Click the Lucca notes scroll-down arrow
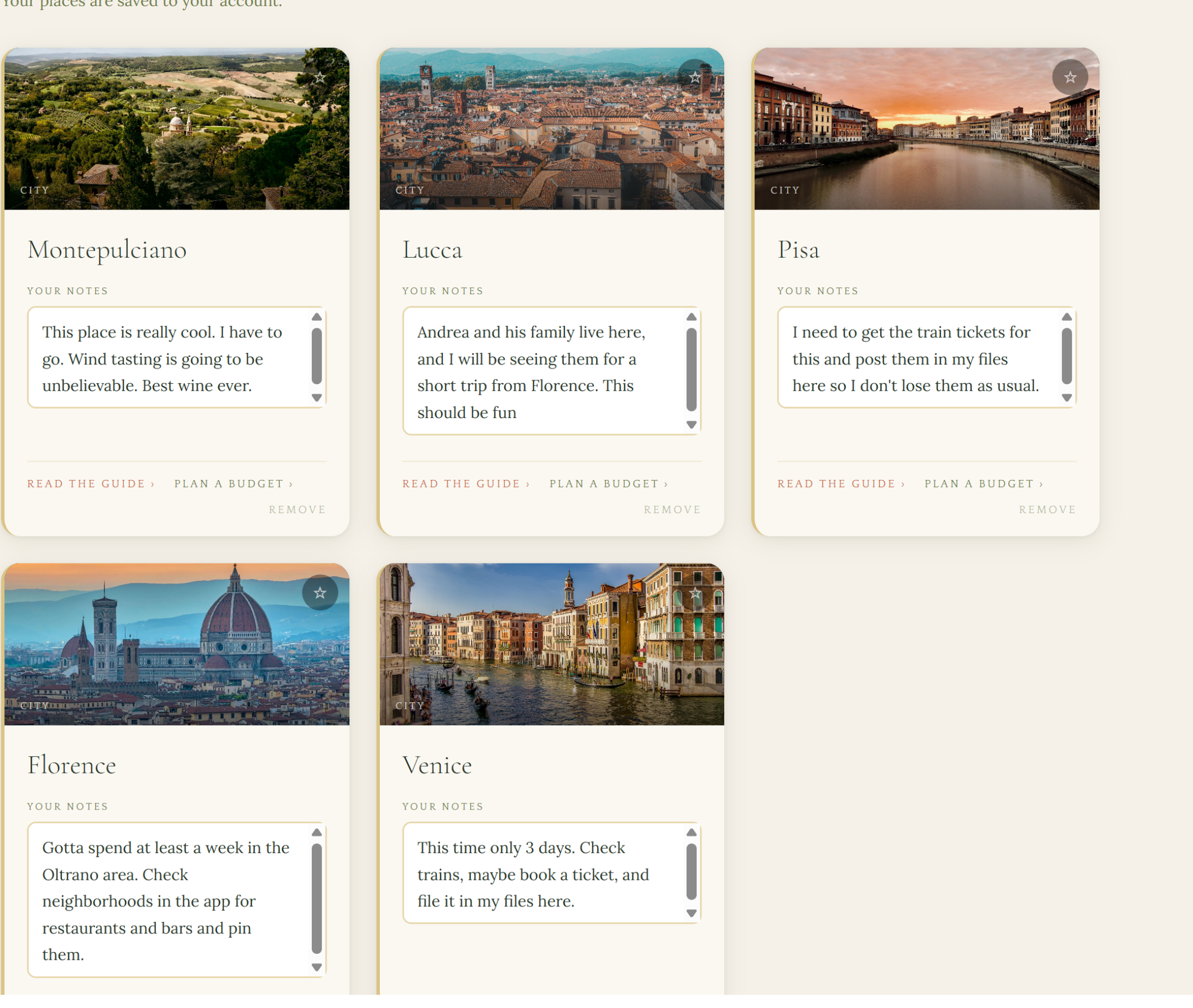 (x=692, y=425)
